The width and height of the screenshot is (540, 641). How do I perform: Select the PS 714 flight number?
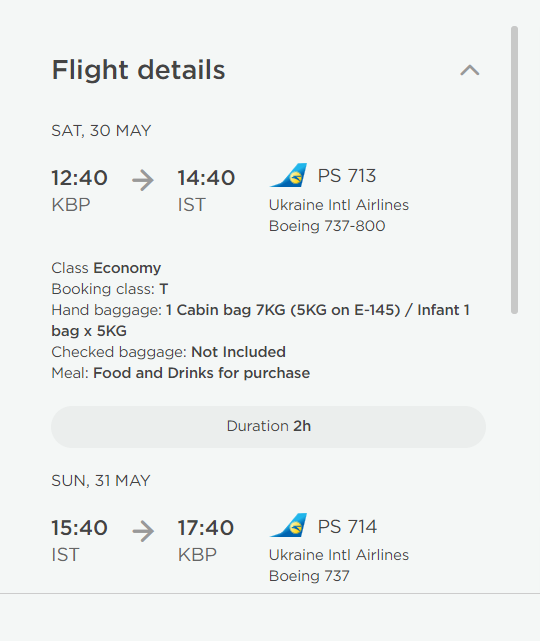[347, 527]
